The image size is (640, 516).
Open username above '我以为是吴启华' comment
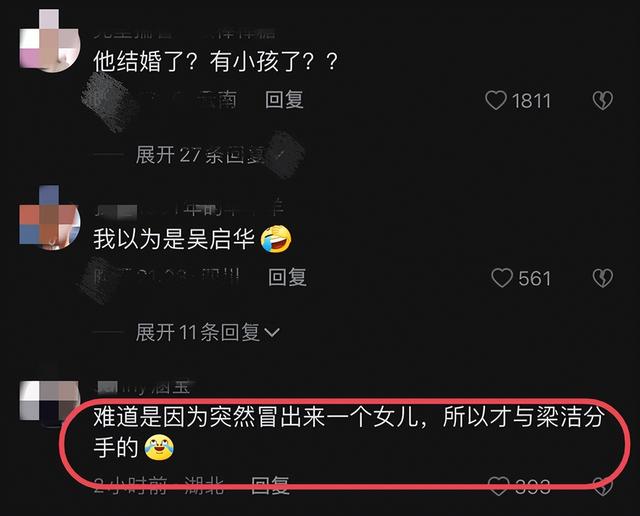click(189, 209)
